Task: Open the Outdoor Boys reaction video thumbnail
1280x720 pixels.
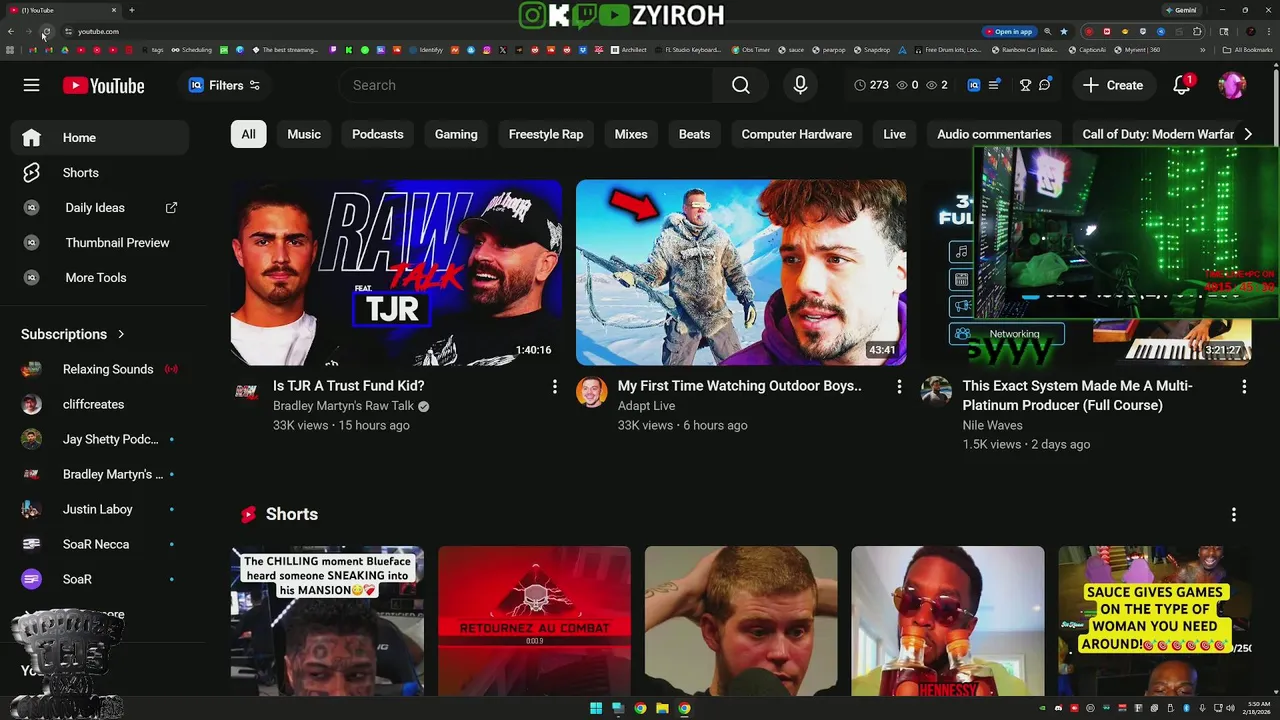Action: point(741,273)
